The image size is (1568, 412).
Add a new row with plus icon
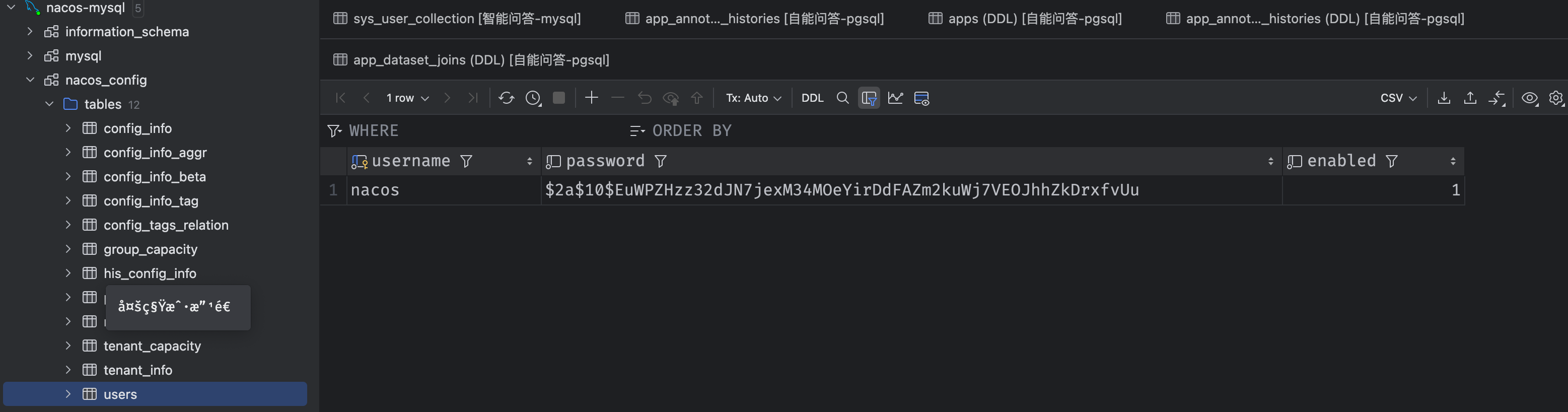pyautogui.click(x=592, y=97)
